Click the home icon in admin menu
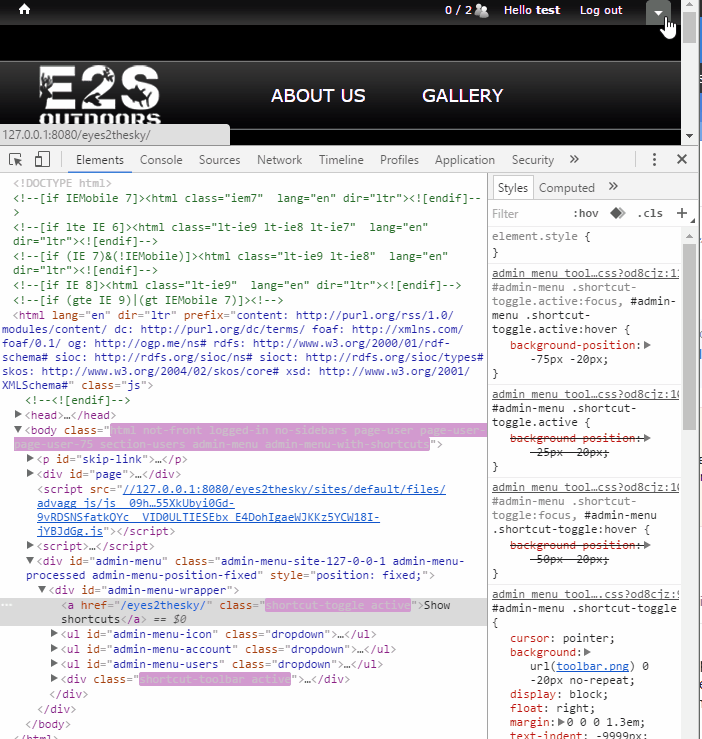 (25, 9)
